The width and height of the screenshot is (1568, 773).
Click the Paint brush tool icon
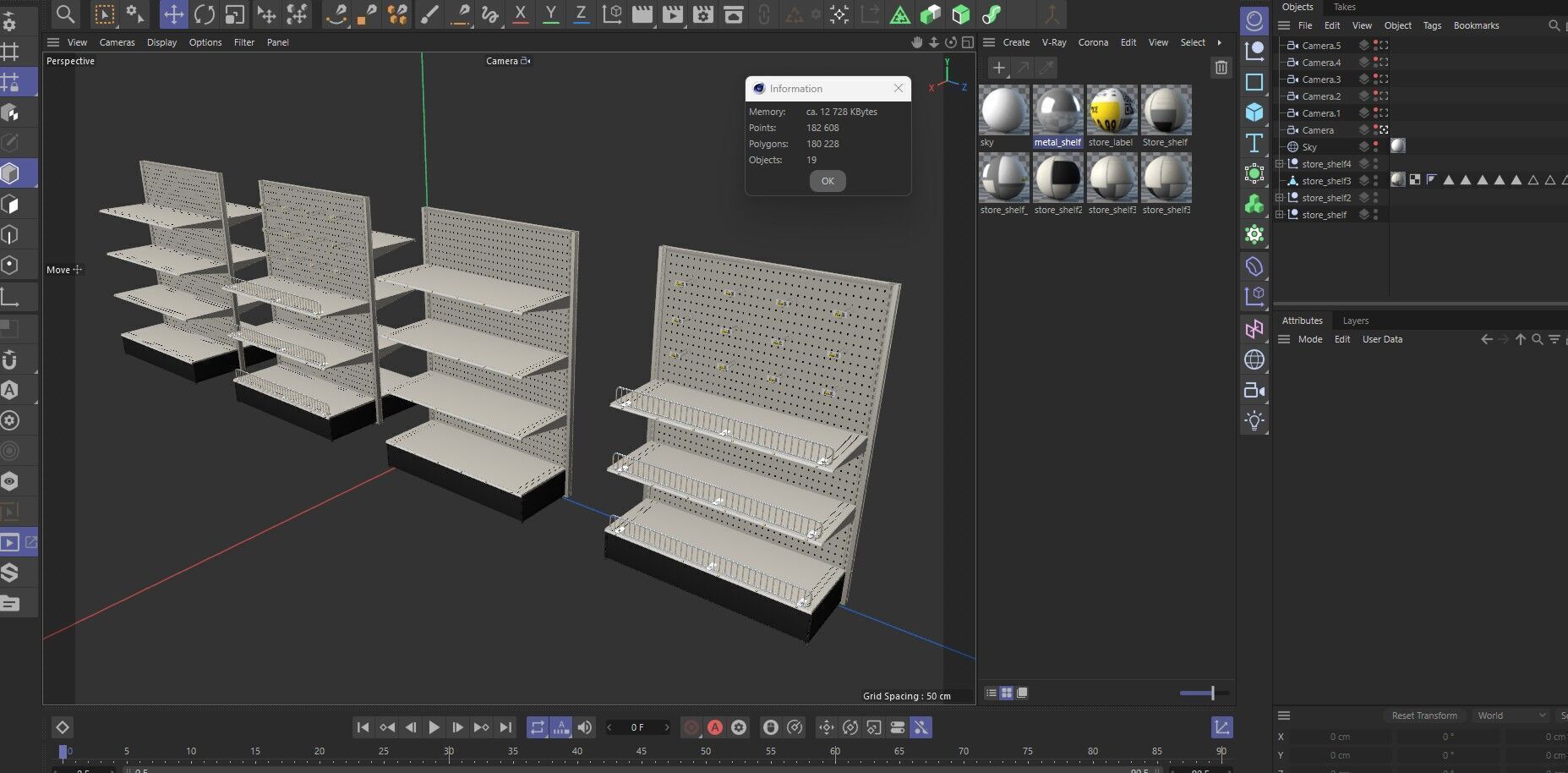click(429, 14)
